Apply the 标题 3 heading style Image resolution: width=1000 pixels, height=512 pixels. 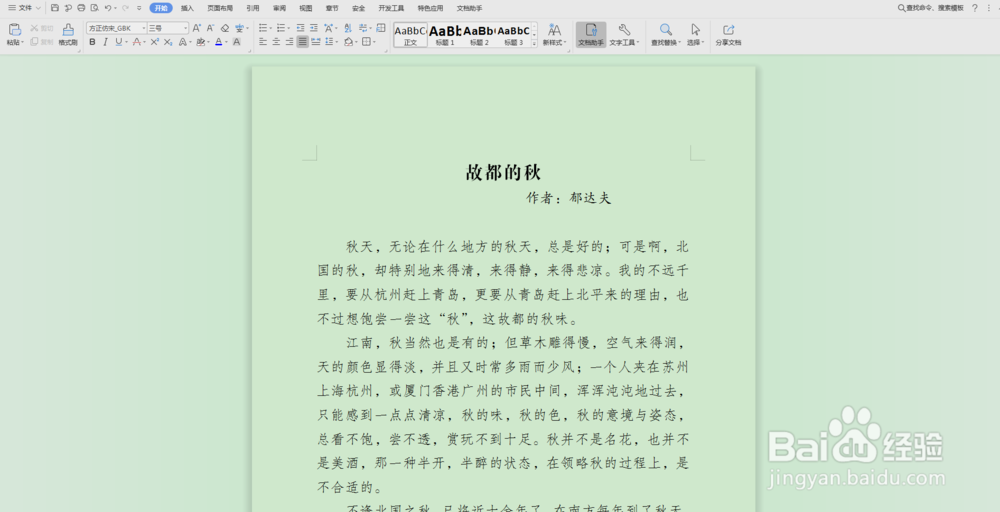[513, 34]
